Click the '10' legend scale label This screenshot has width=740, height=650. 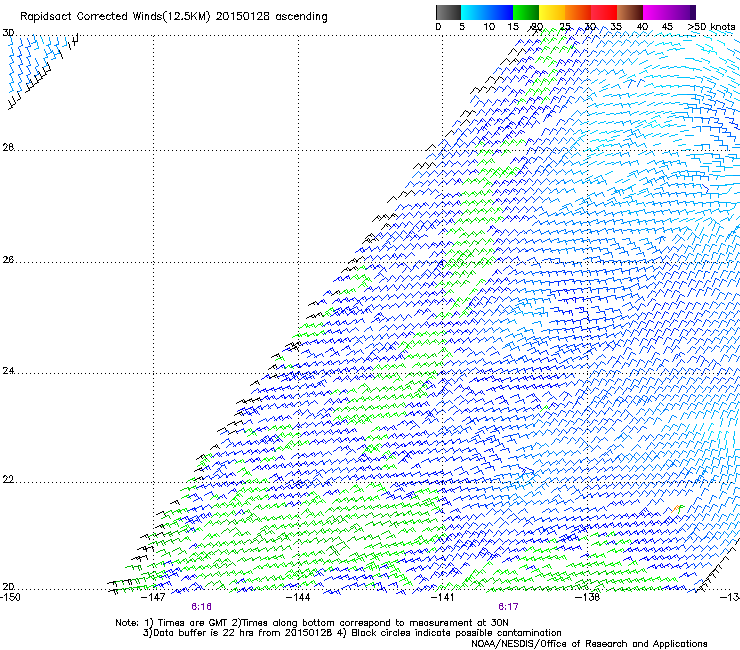(489, 27)
